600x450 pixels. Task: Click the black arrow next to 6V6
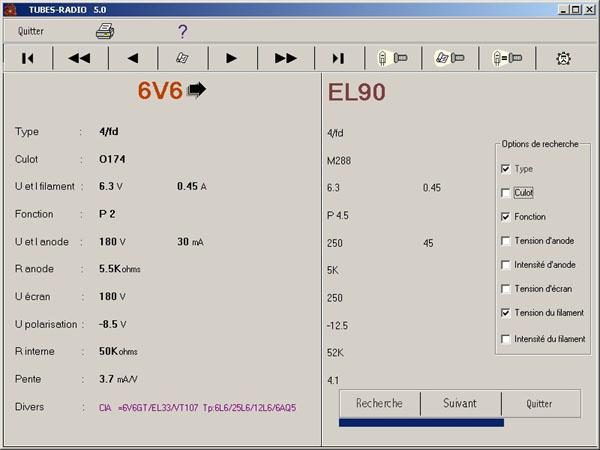(197, 90)
